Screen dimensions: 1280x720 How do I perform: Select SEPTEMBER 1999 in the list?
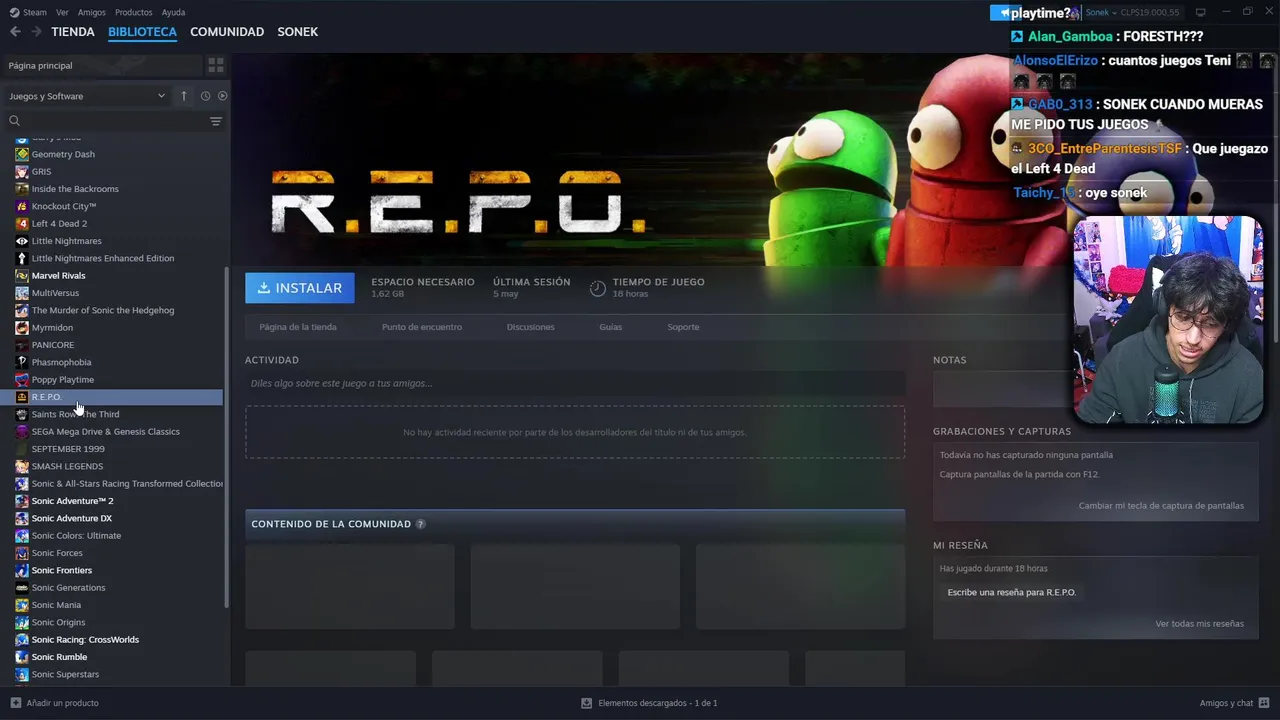point(68,449)
